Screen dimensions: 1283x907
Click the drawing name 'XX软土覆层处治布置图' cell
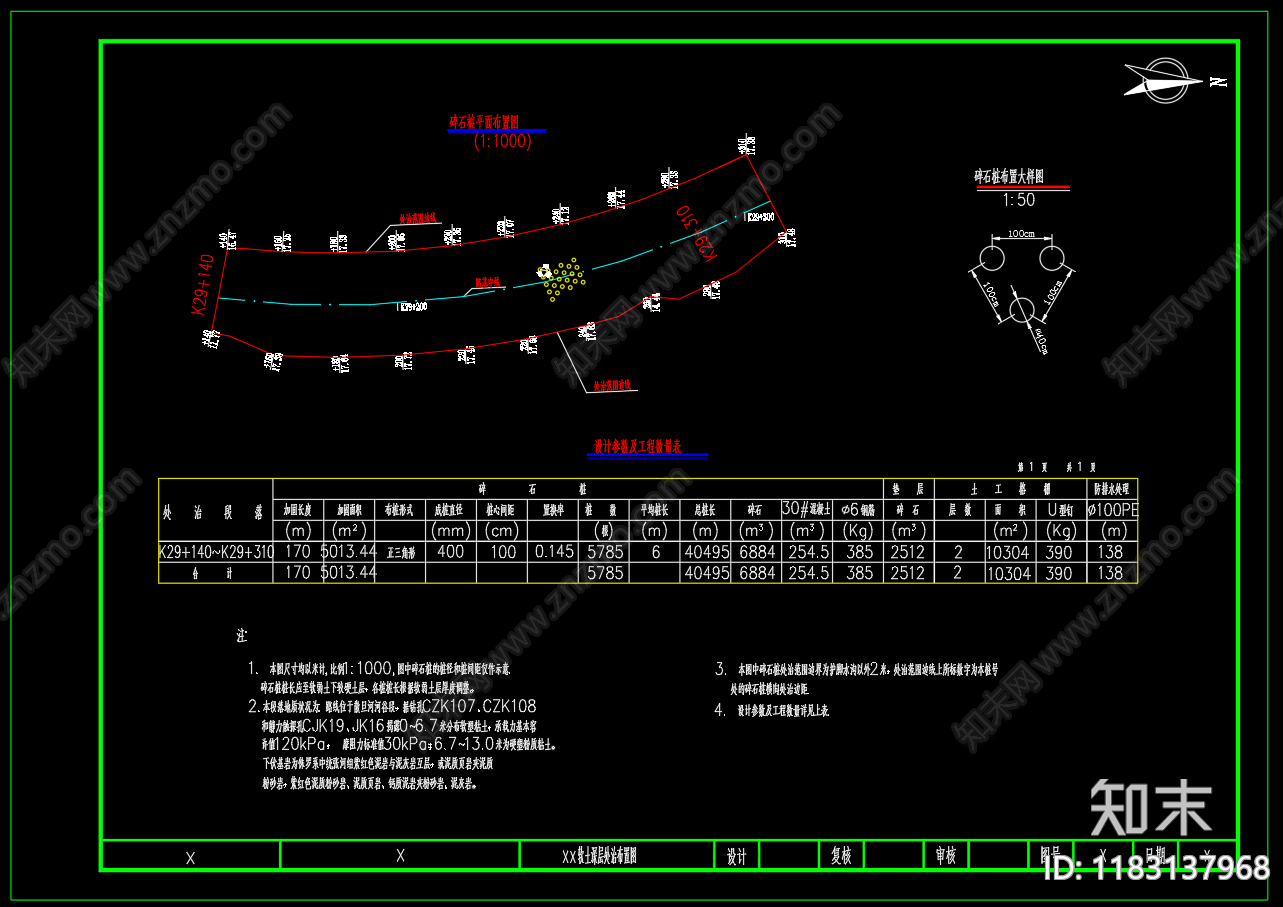(x=617, y=856)
